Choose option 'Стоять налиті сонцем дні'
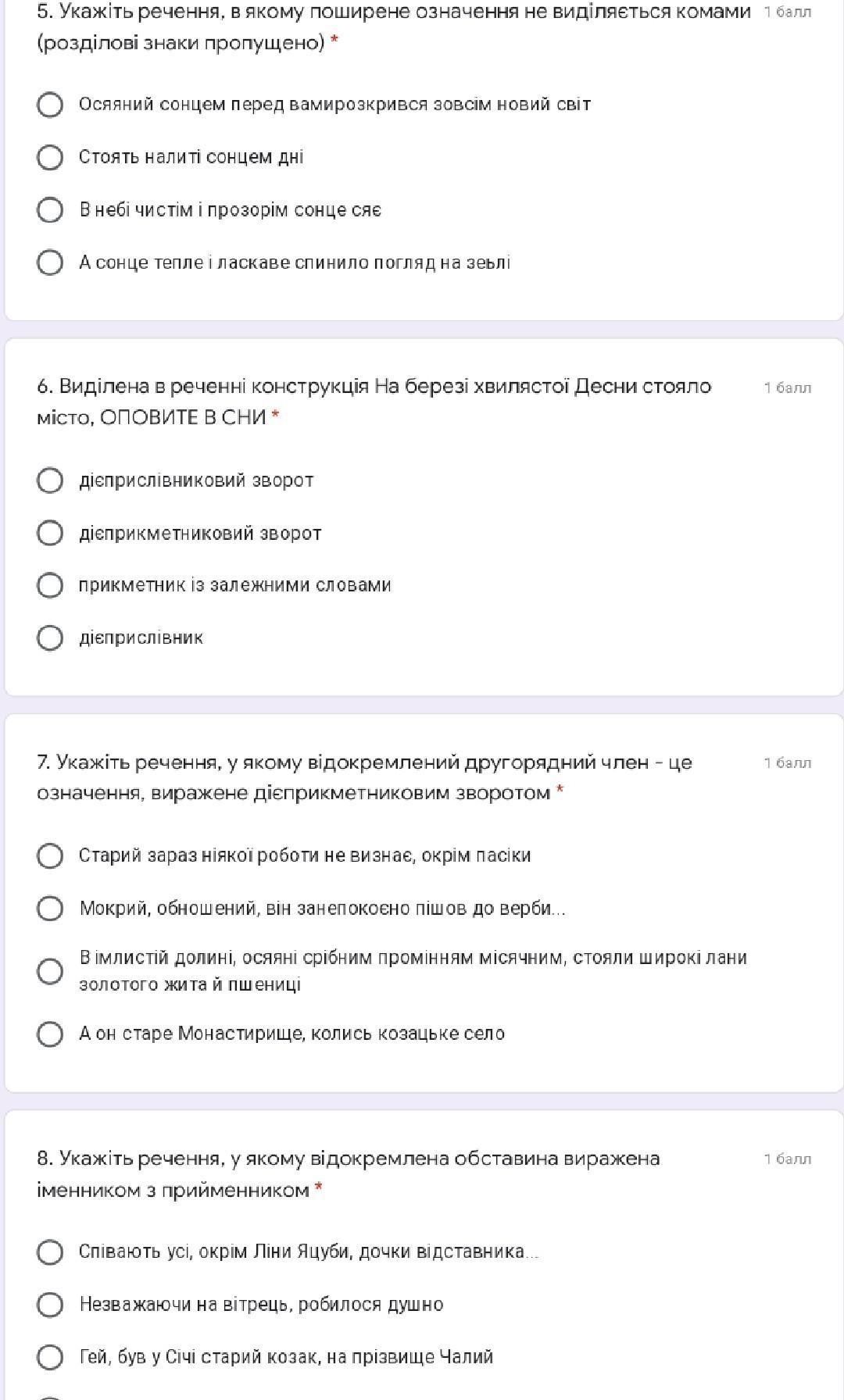Viewport: 844px width, 1400px height. (50, 157)
